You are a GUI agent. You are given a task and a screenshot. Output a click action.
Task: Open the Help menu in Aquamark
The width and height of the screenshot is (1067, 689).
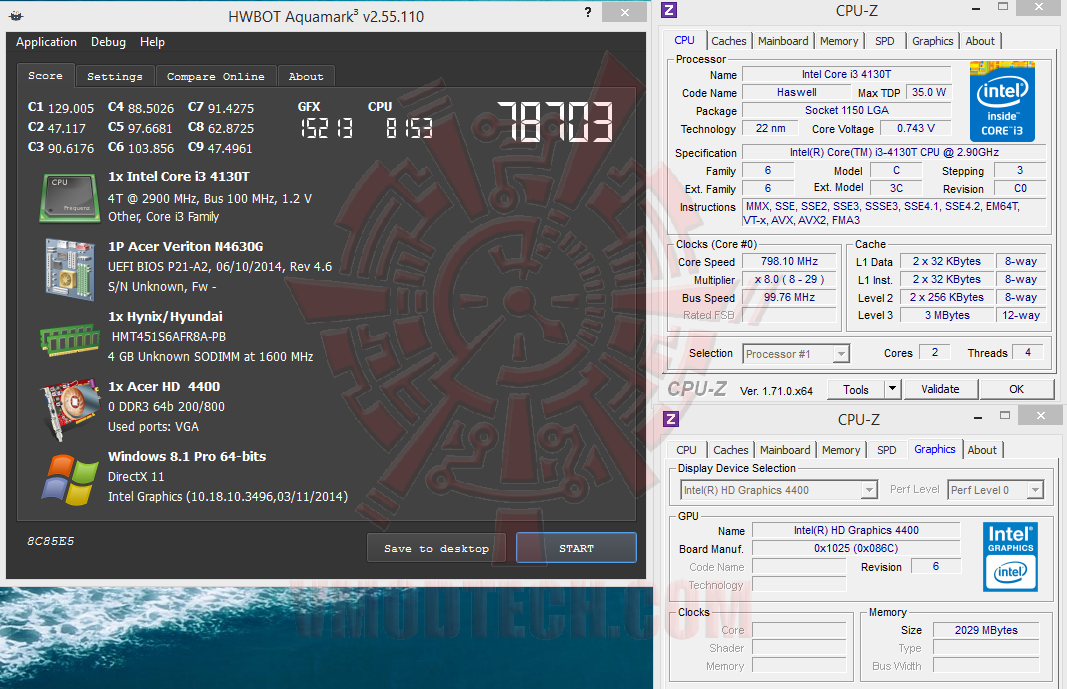click(x=152, y=42)
